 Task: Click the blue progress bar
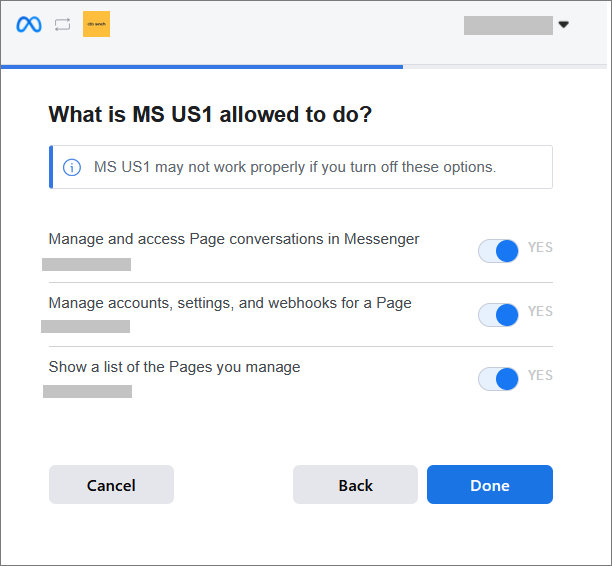click(x=202, y=67)
